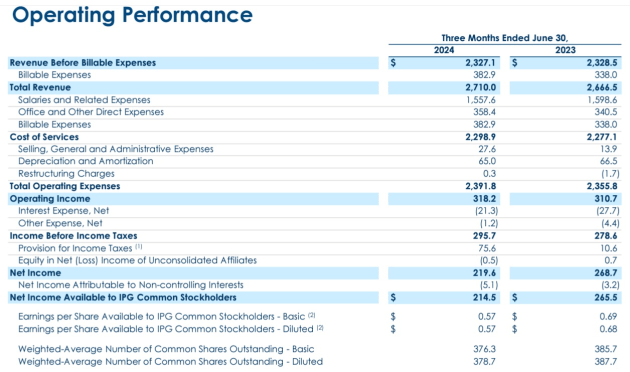Click the 0.68 diluted EPS value
The width and height of the screenshot is (630, 372).
click(608, 329)
